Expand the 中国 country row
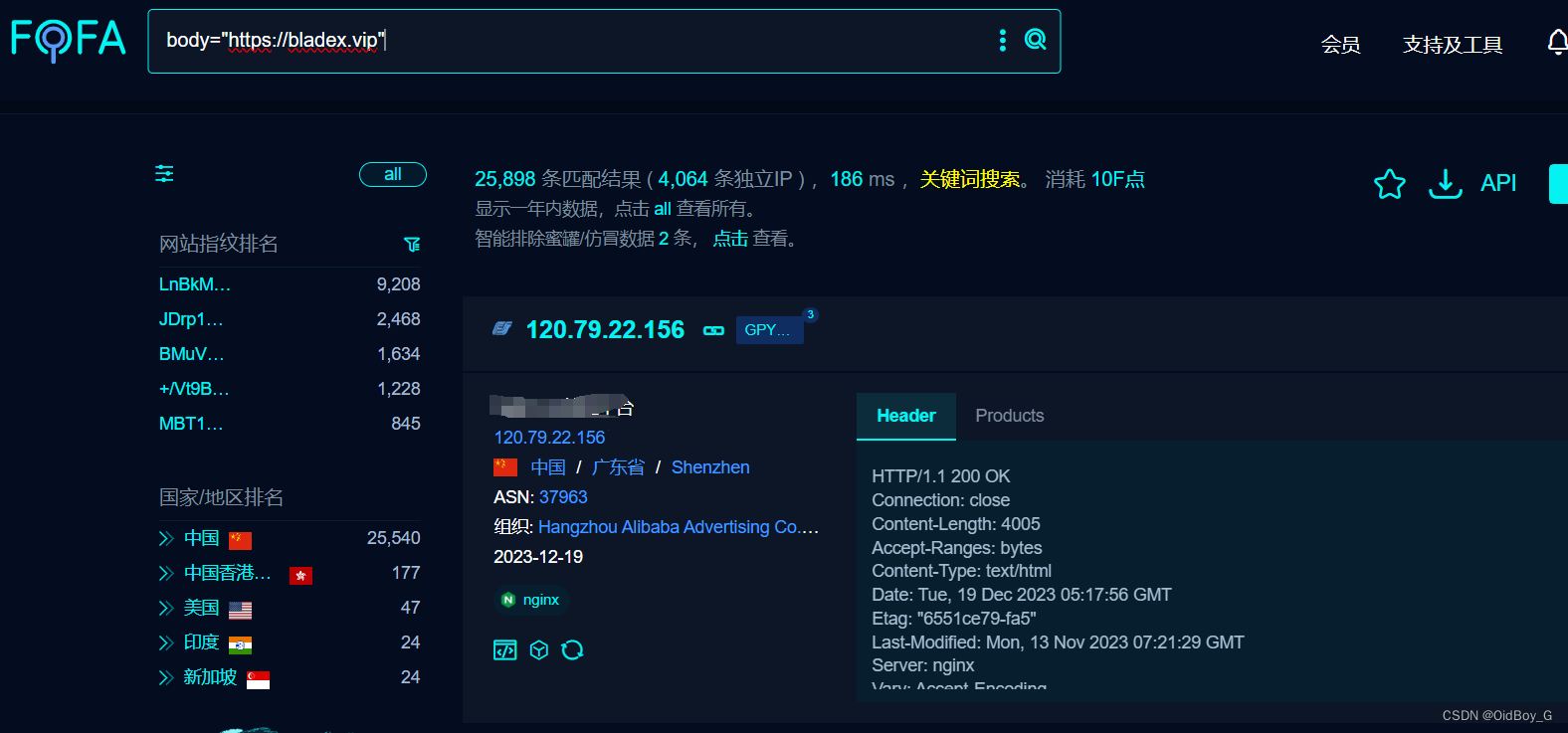 [x=166, y=538]
